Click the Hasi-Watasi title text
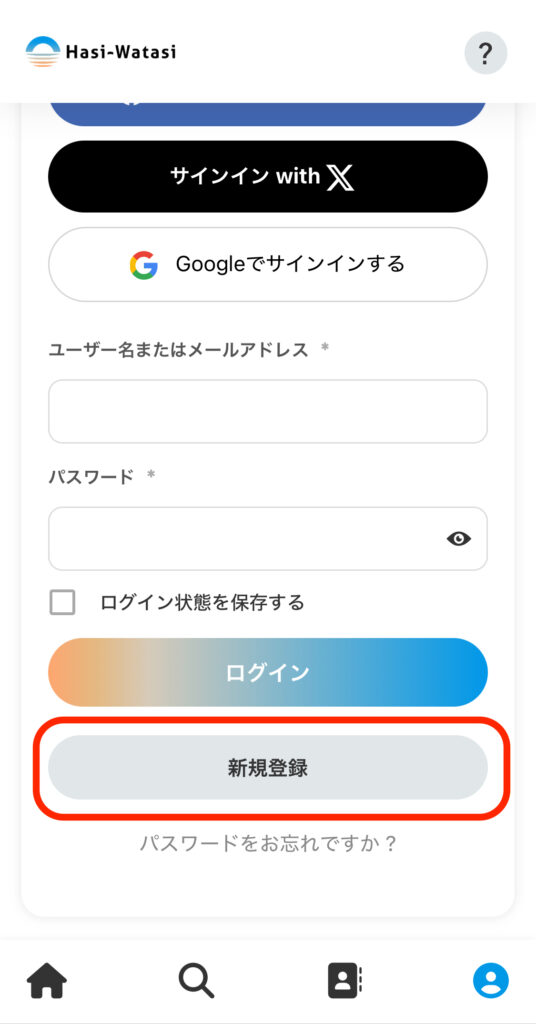Screen dimensions: 536x1024 click(121, 52)
